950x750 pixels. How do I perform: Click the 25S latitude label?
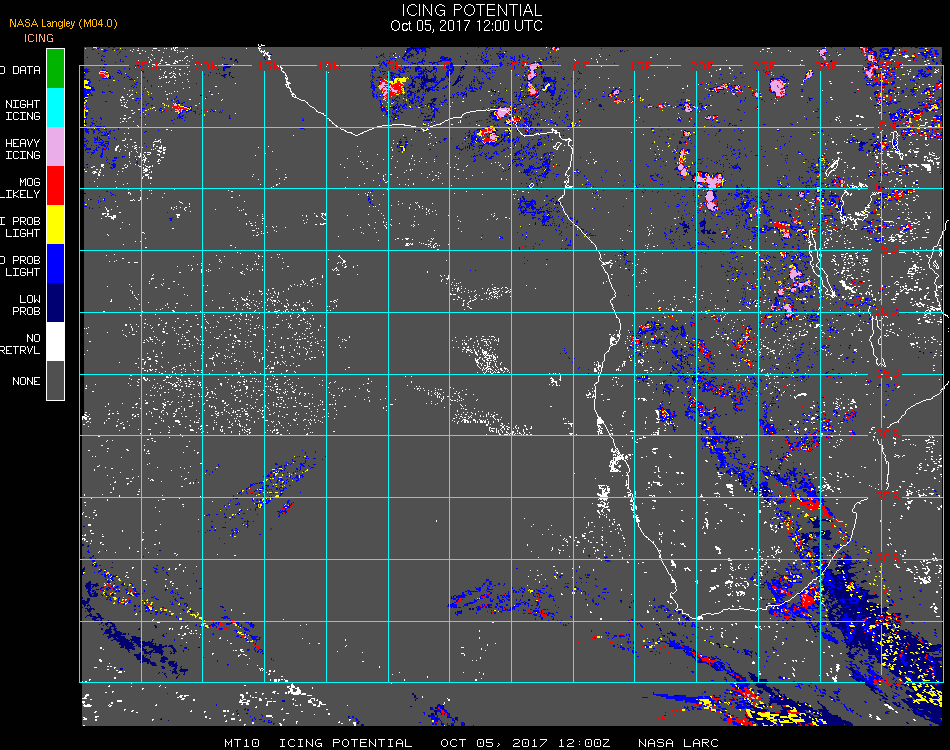click(x=888, y=496)
